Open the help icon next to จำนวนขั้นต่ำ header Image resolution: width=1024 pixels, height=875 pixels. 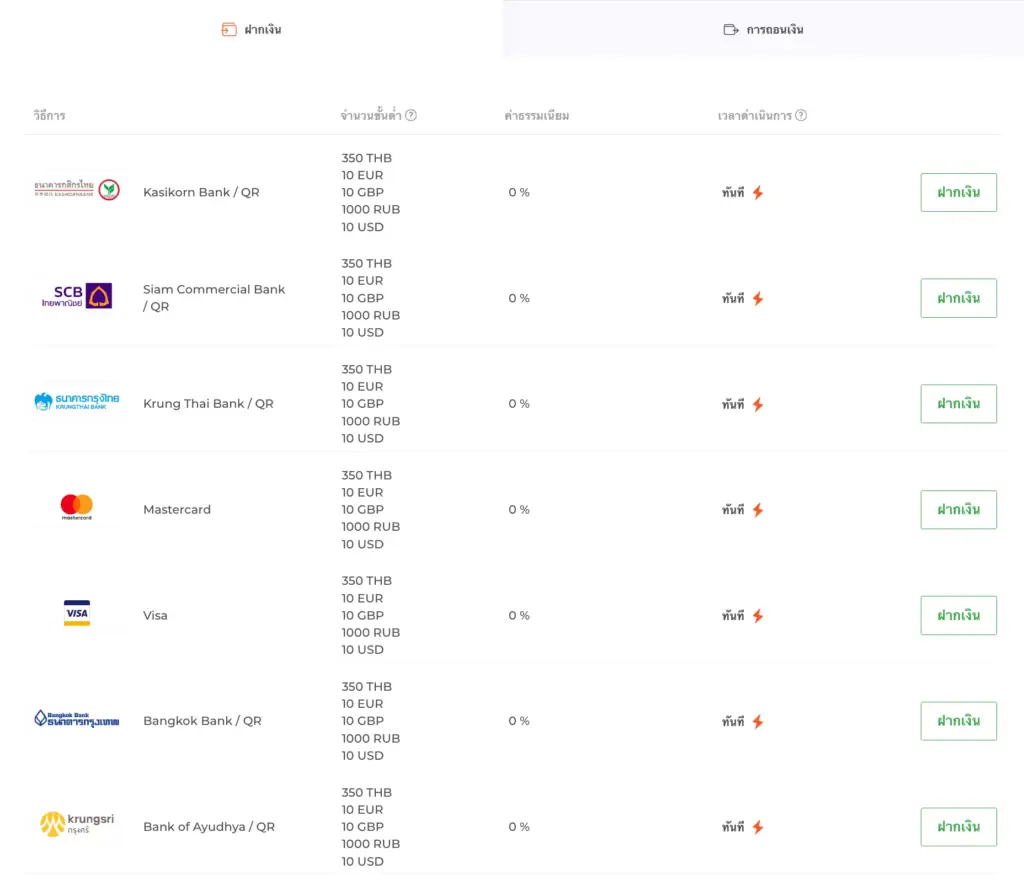pos(413,114)
